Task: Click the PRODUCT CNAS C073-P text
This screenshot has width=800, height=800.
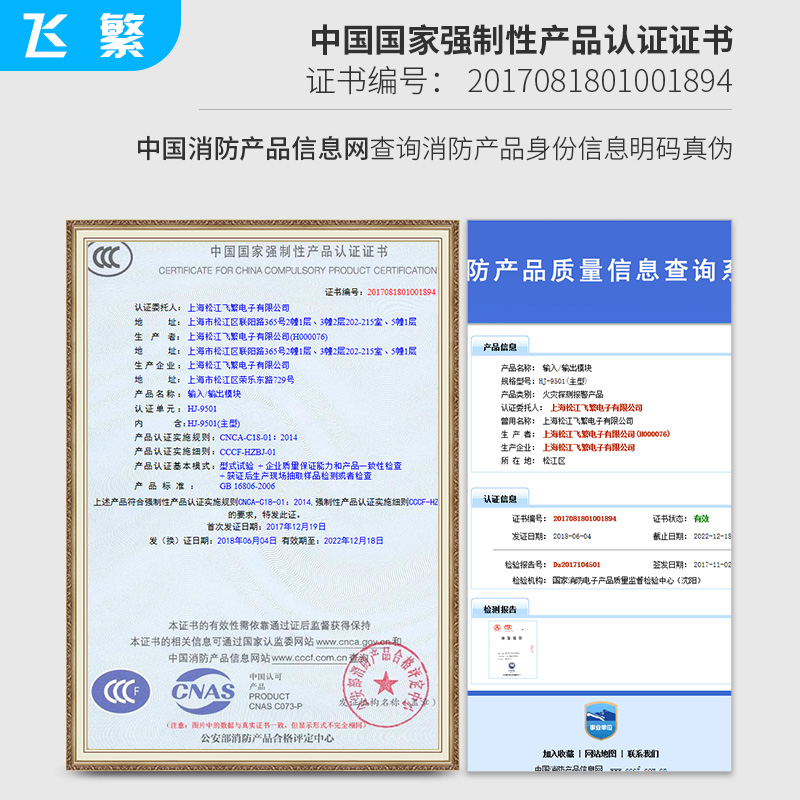Action: (x=276, y=701)
